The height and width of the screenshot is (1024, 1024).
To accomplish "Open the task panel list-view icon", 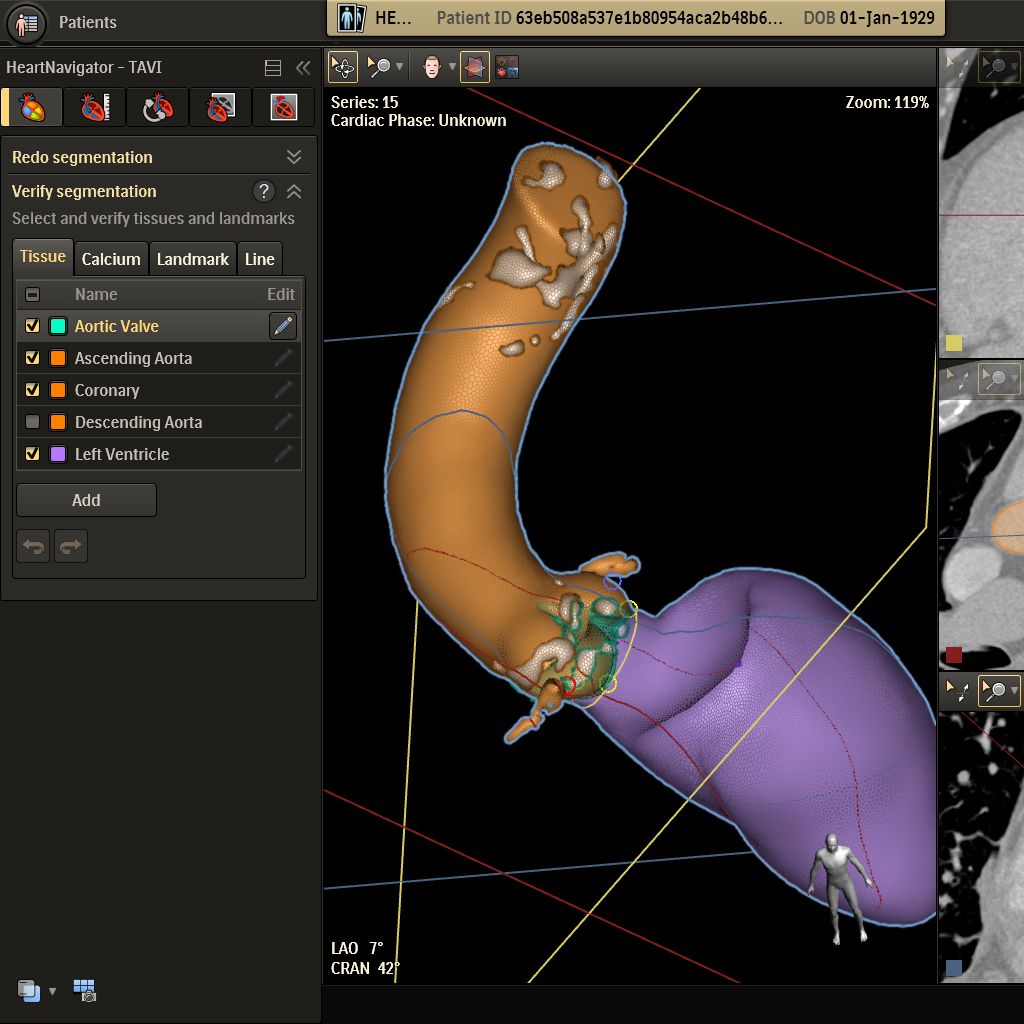I will pos(273,68).
